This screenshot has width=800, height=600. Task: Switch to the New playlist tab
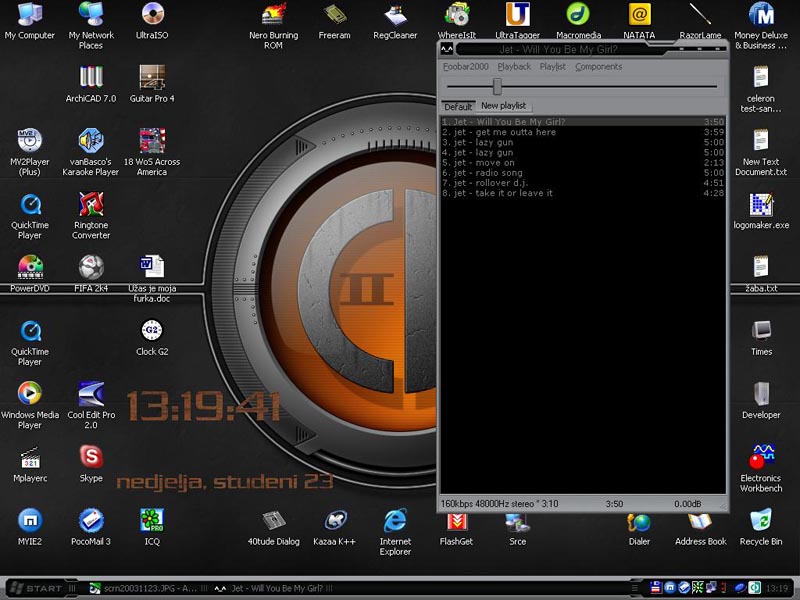pyautogui.click(x=503, y=106)
